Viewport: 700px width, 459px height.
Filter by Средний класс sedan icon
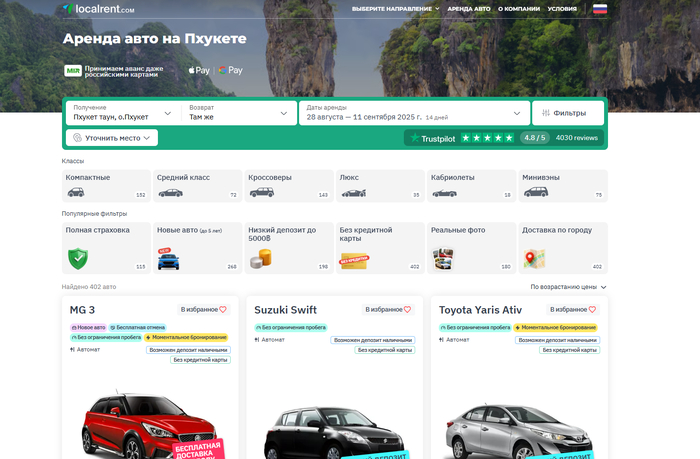(171, 193)
